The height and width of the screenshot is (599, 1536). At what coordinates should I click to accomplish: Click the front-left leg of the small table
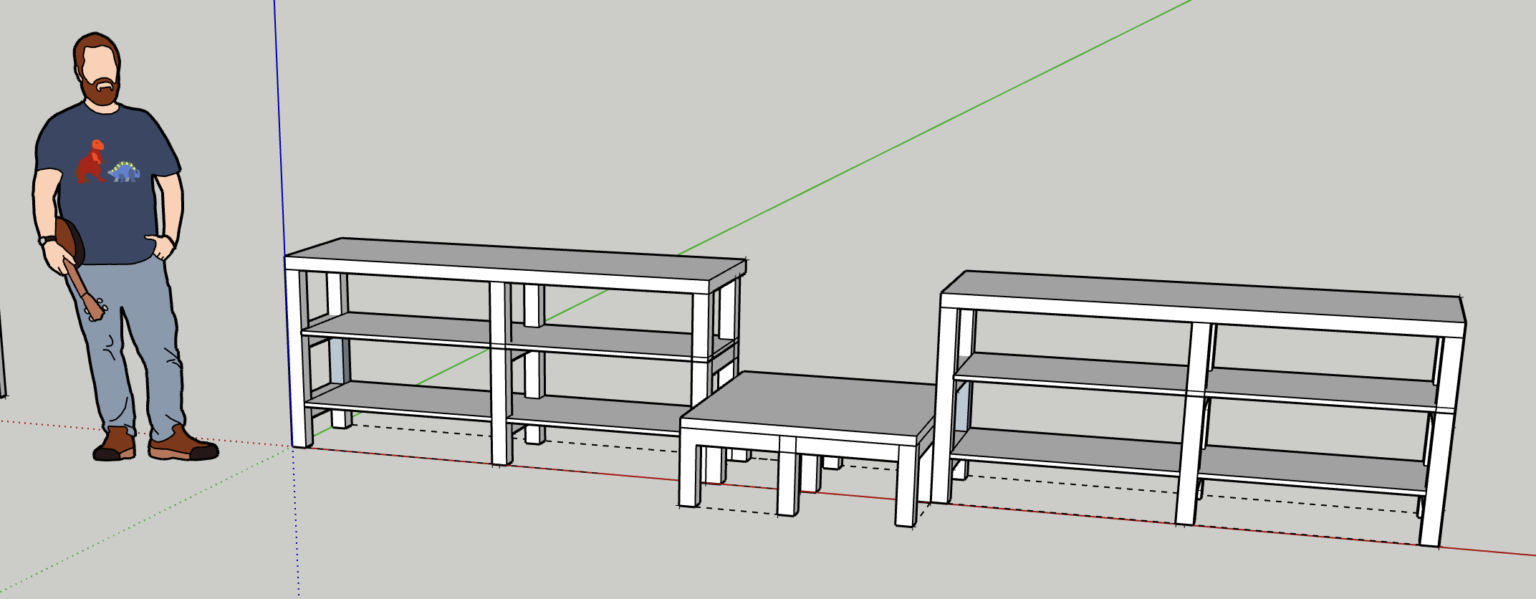[x=690, y=470]
